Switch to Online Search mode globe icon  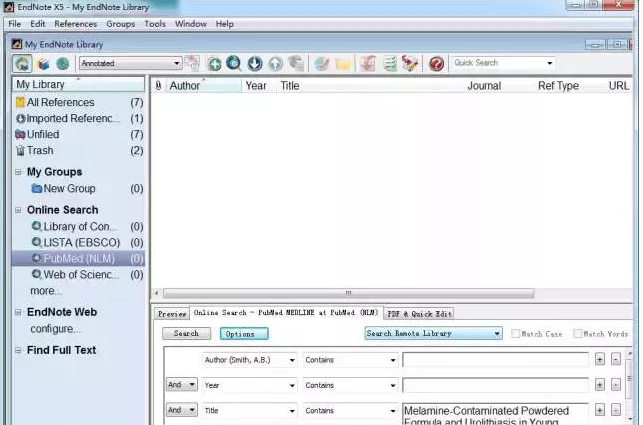click(62, 64)
